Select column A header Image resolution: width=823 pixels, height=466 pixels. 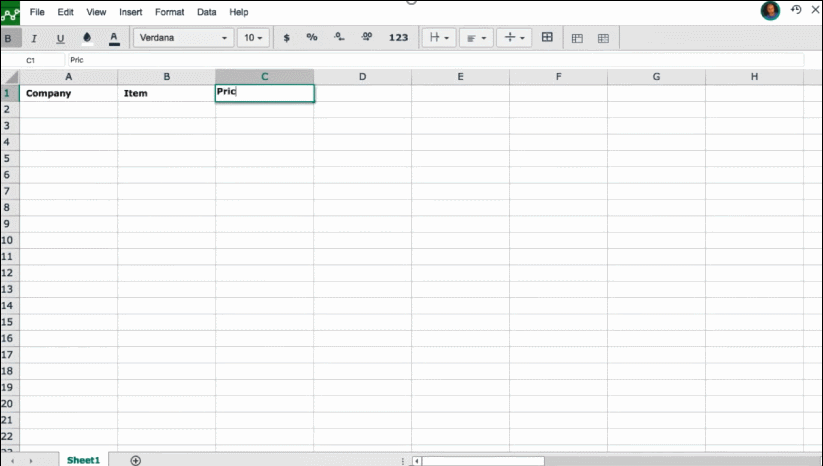tap(69, 77)
